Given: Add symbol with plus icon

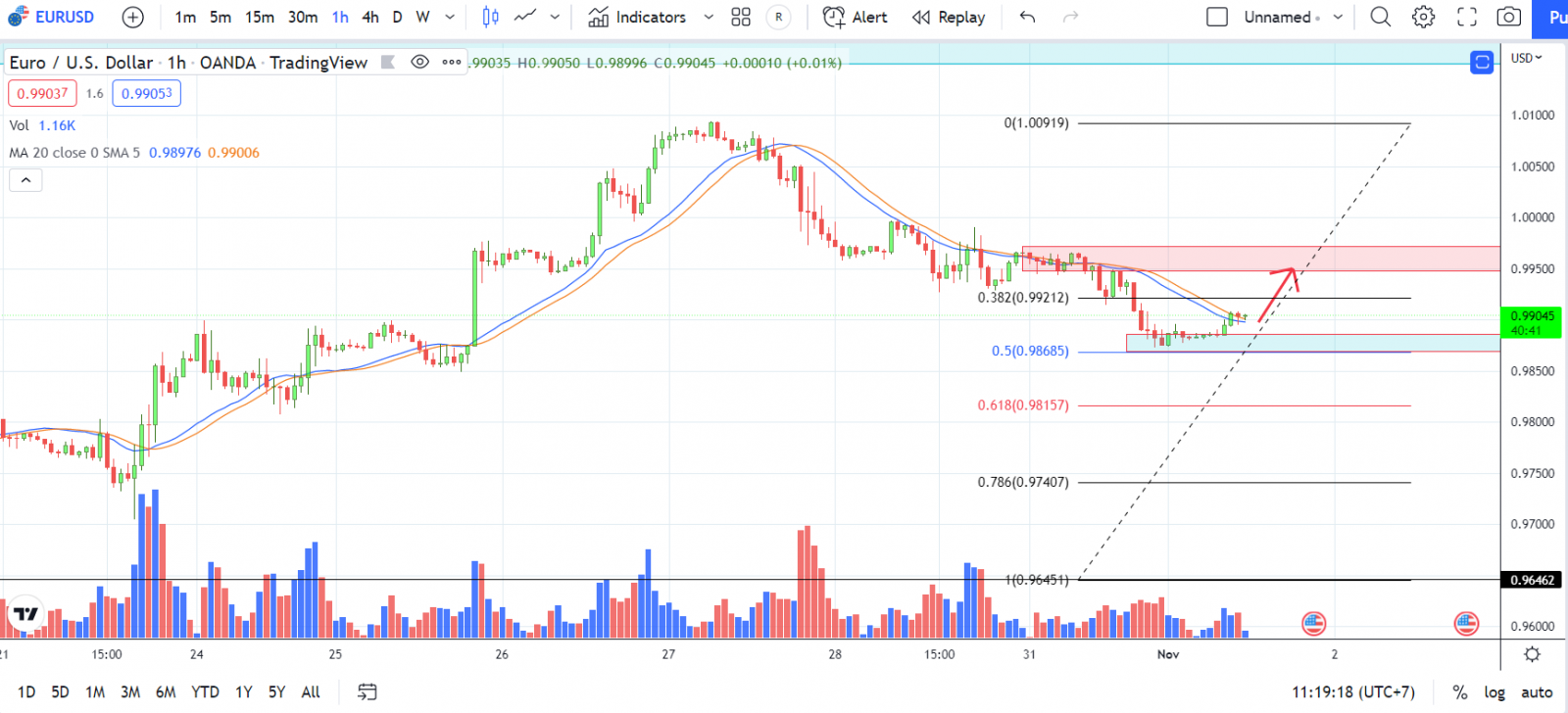Looking at the screenshot, I should tap(133, 17).
